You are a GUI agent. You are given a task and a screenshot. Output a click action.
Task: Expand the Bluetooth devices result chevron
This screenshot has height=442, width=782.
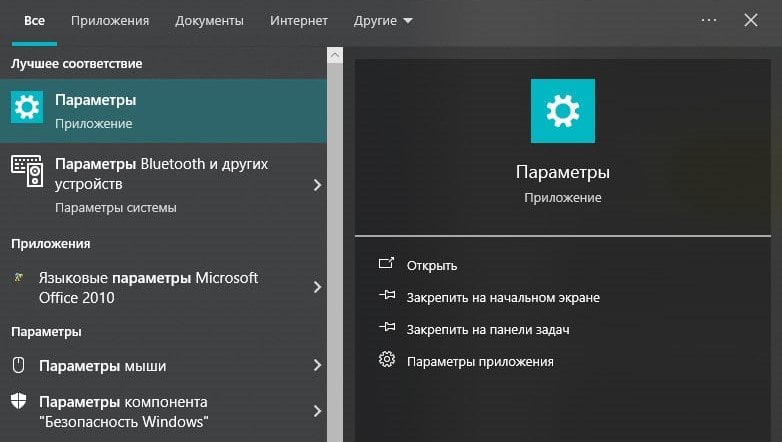(318, 186)
